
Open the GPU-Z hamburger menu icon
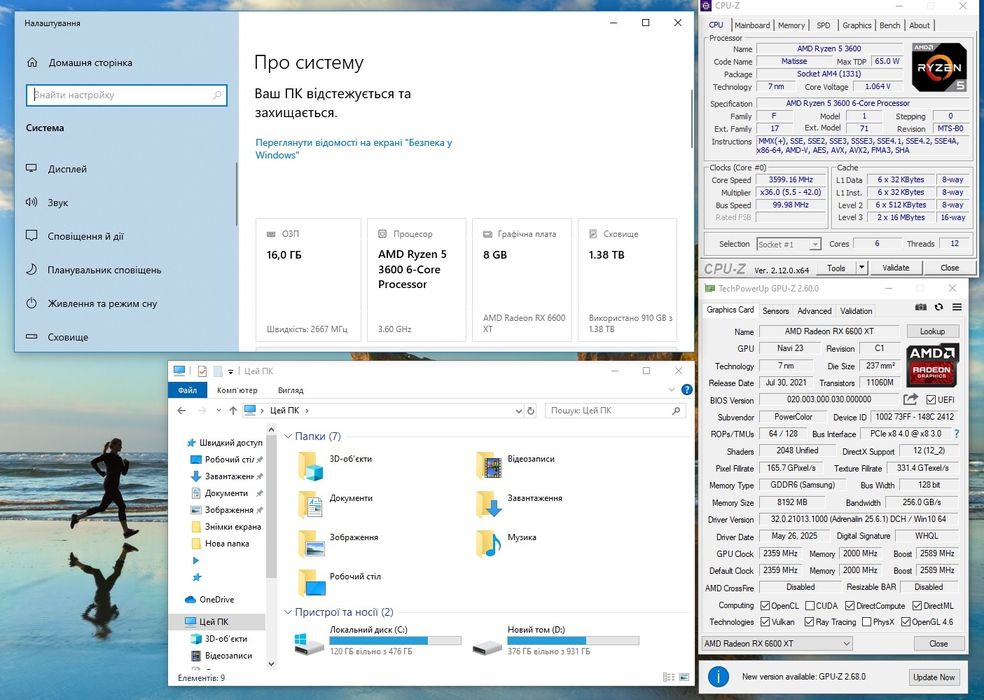pyautogui.click(x=957, y=307)
